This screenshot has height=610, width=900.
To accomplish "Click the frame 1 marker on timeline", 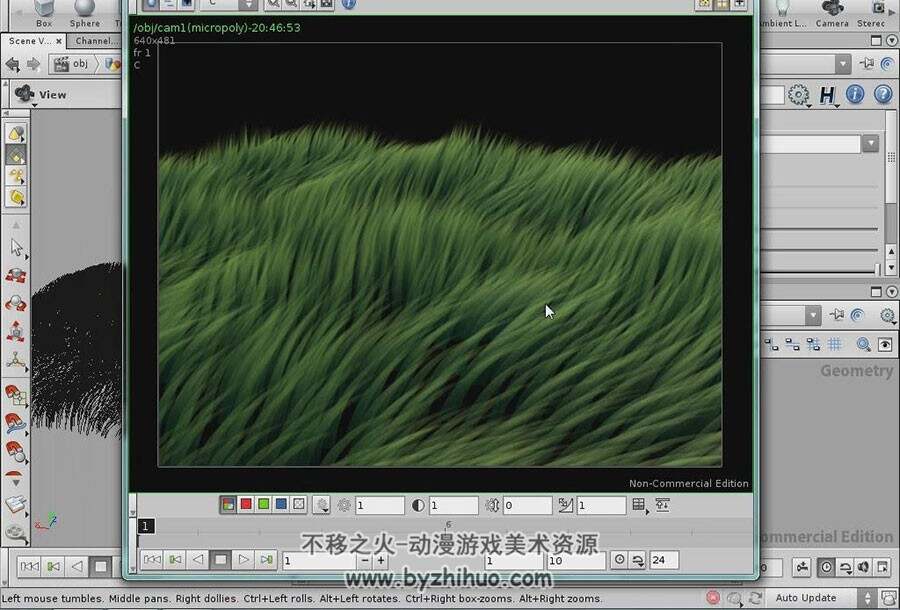I will (x=146, y=526).
